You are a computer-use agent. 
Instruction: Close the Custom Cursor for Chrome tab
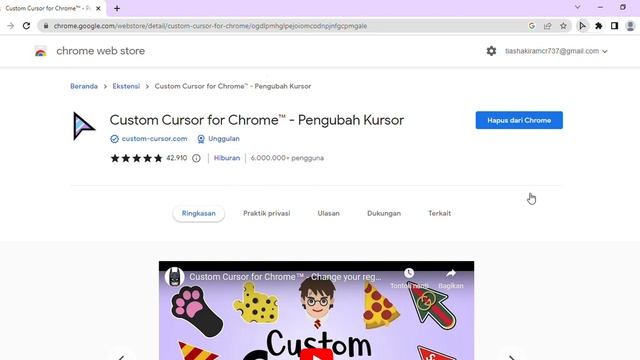[98, 8]
